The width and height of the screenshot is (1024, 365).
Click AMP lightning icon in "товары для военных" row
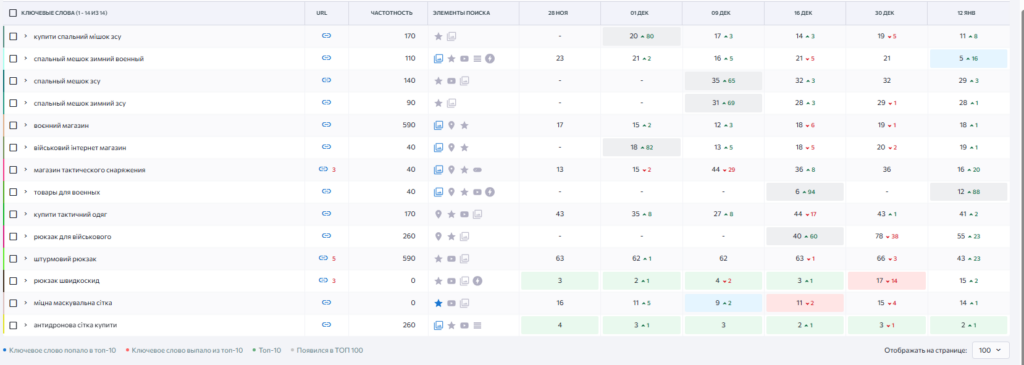point(490,192)
